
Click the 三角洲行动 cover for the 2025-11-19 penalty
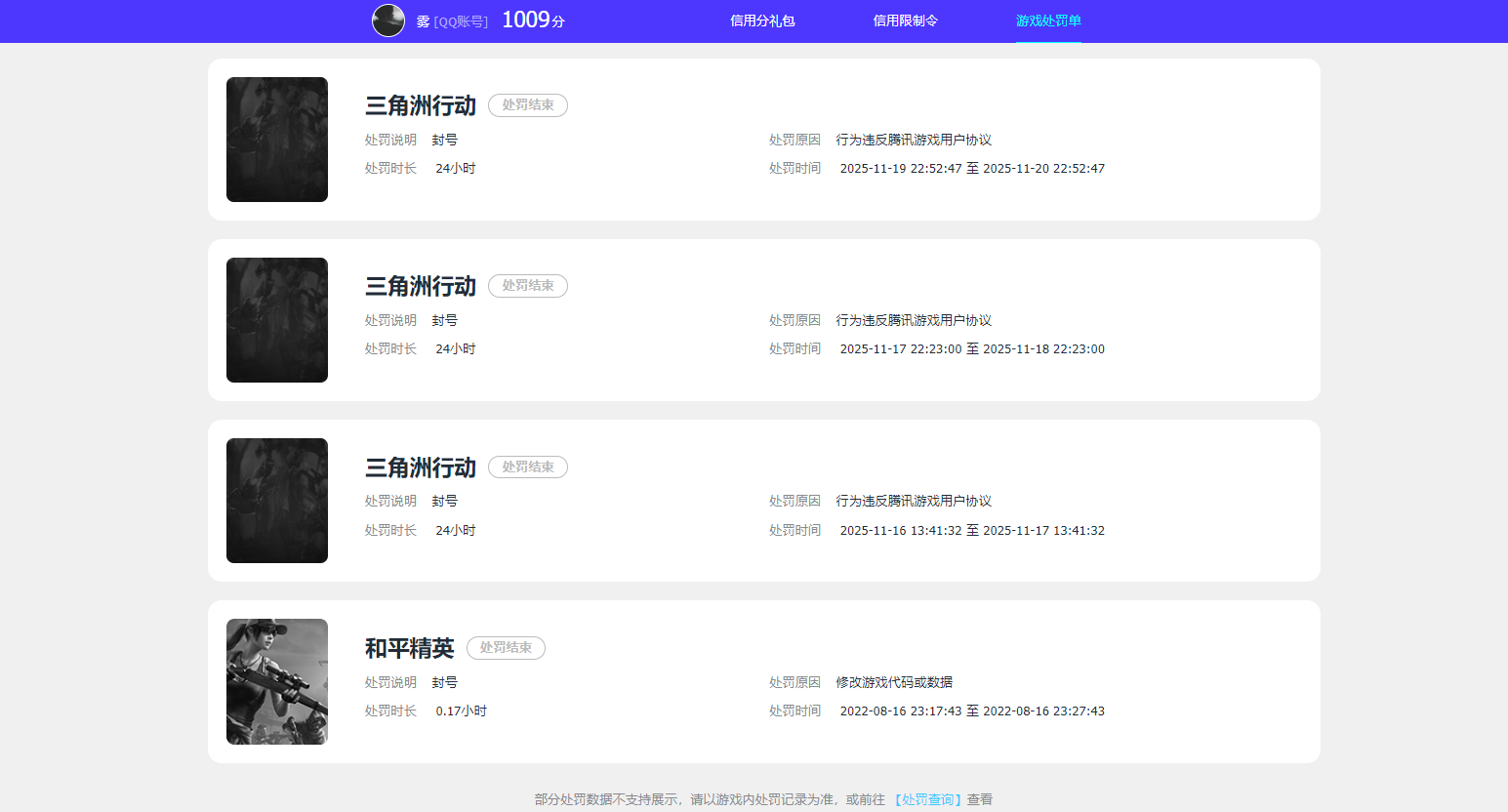(x=277, y=140)
